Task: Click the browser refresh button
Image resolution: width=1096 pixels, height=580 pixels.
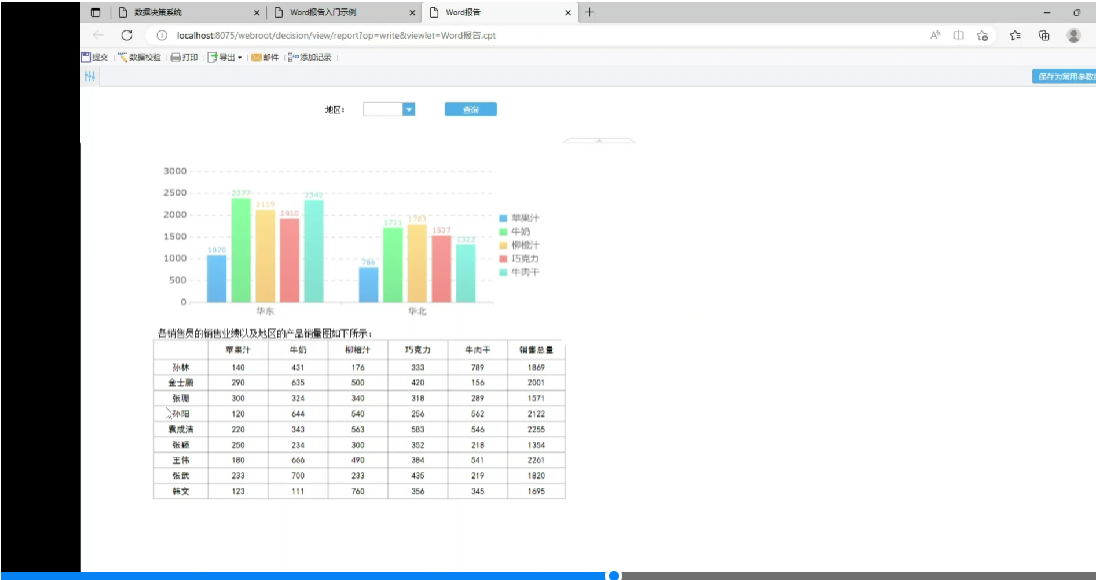Action: [x=127, y=35]
